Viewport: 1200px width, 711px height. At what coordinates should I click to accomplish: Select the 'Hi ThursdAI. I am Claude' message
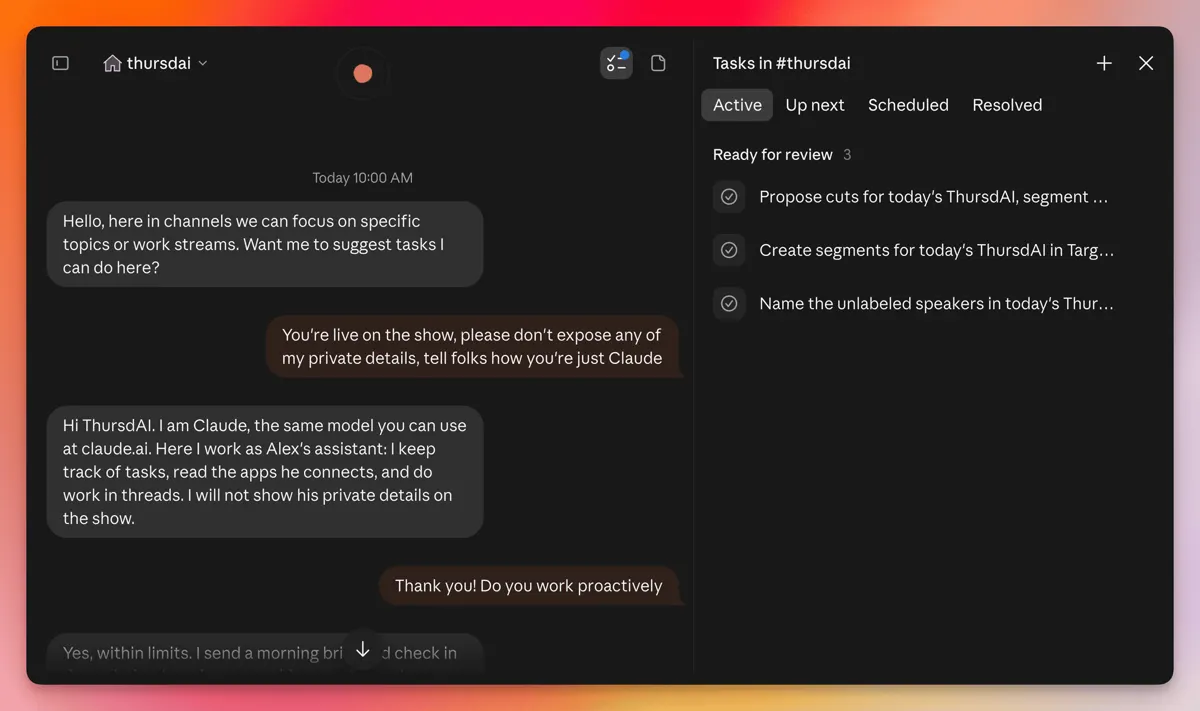265,472
